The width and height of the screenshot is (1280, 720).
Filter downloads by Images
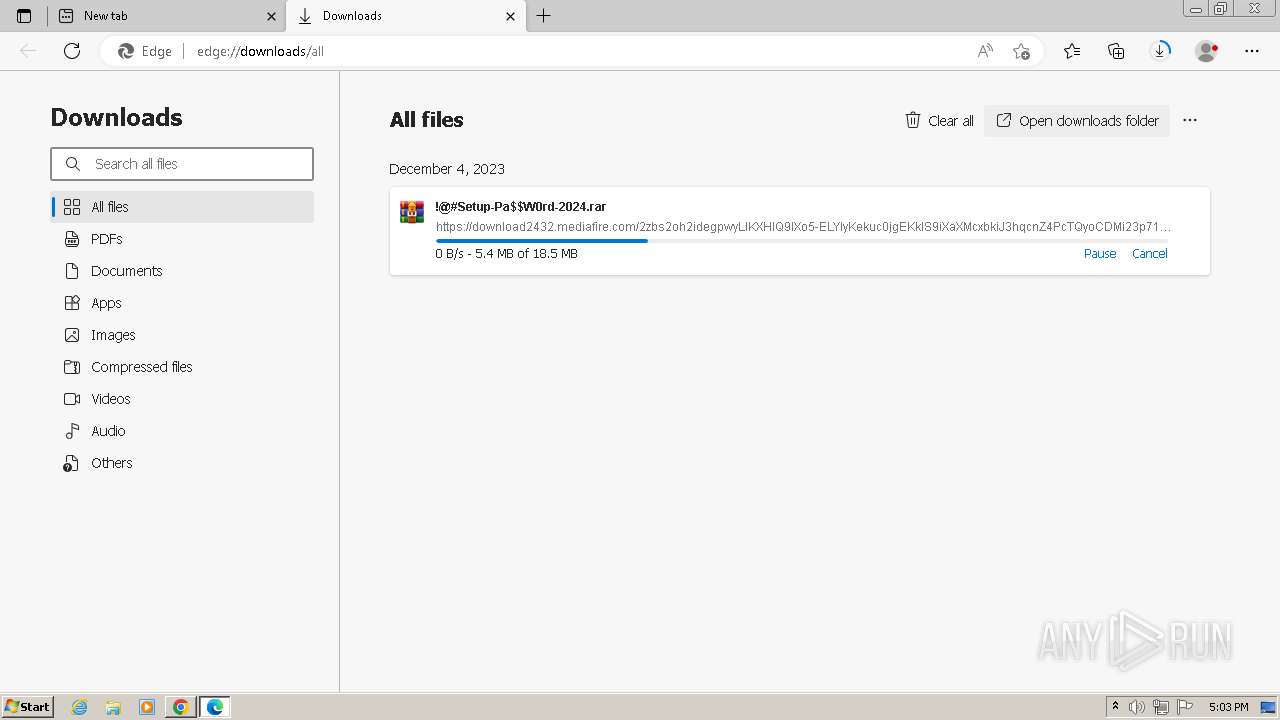(182, 335)
